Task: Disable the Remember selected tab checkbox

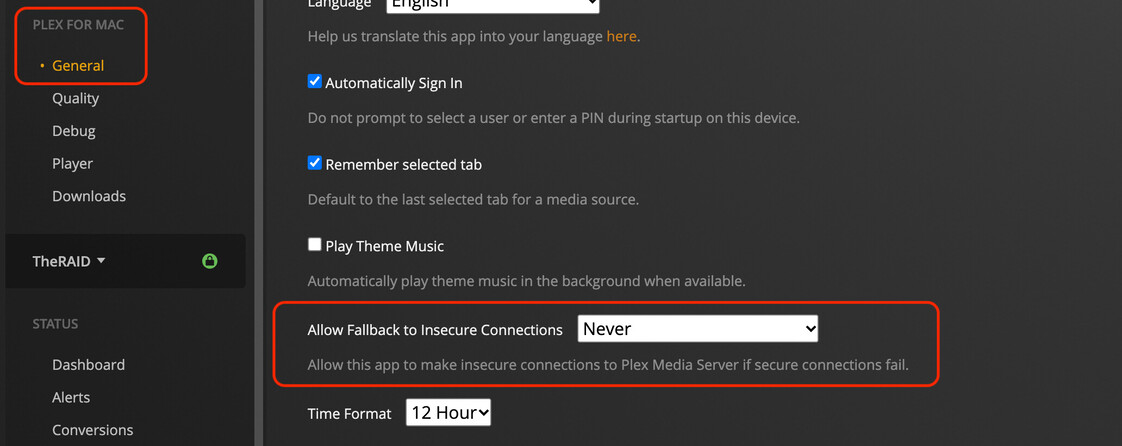Action: [x=315, y=163]
